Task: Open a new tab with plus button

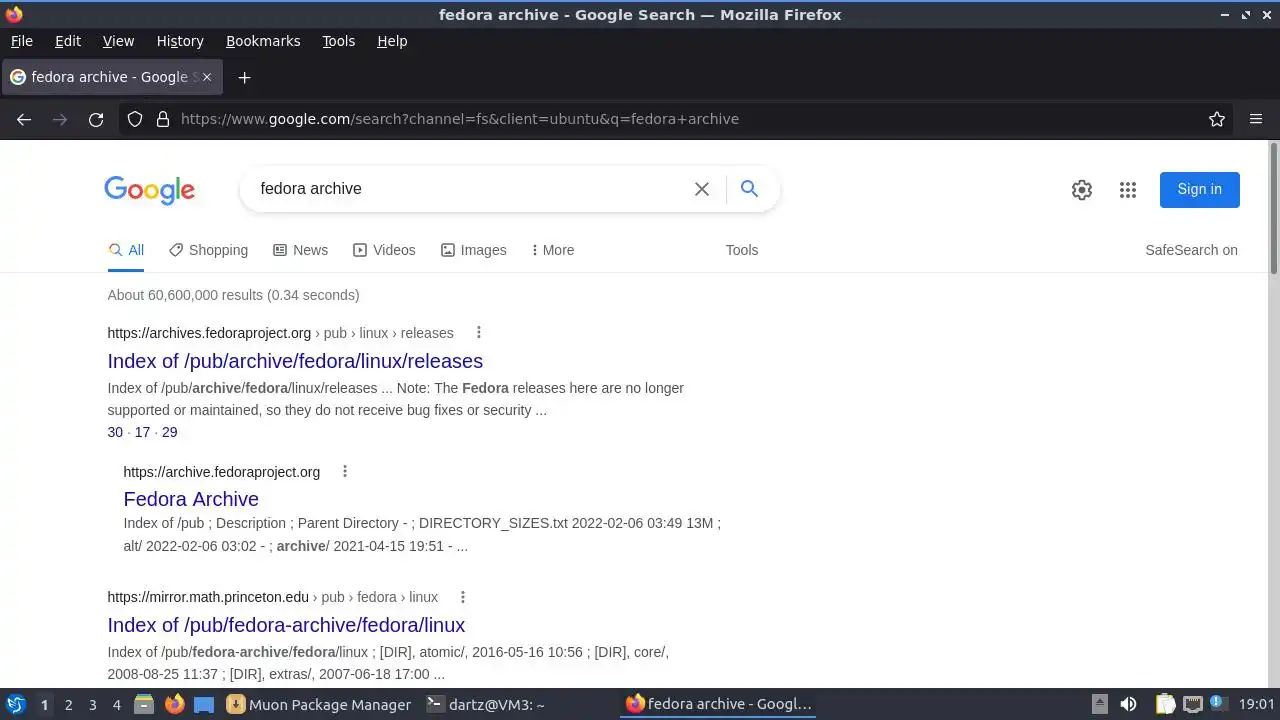Action: click(x=244, y=77)
